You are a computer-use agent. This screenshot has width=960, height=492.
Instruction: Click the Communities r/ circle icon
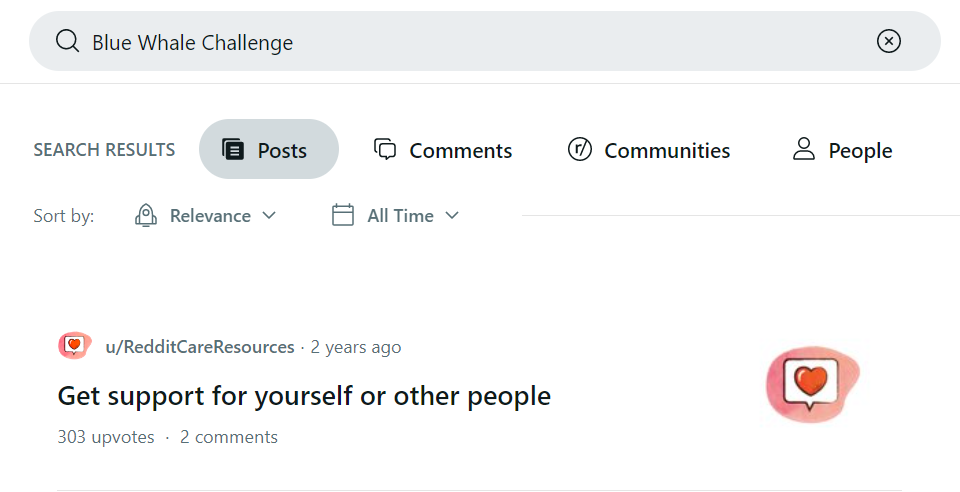[x=580, y=149]
